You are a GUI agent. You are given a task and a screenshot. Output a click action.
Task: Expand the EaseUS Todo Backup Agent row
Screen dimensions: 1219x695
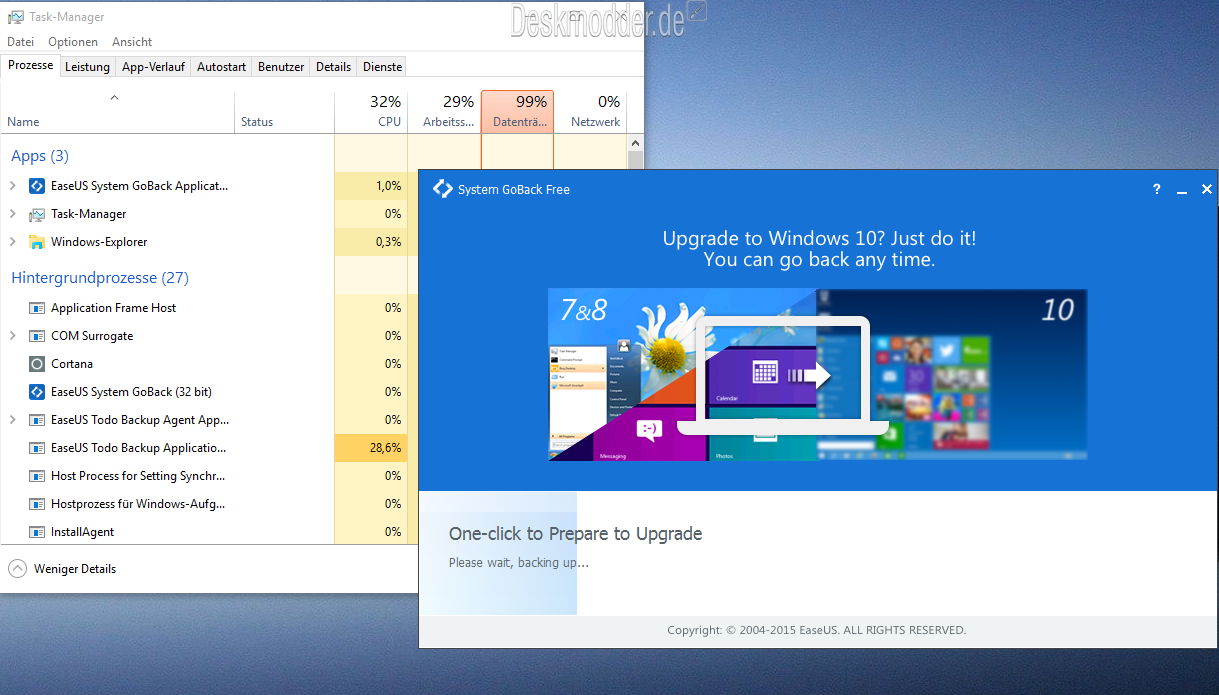tap(13, 420)
